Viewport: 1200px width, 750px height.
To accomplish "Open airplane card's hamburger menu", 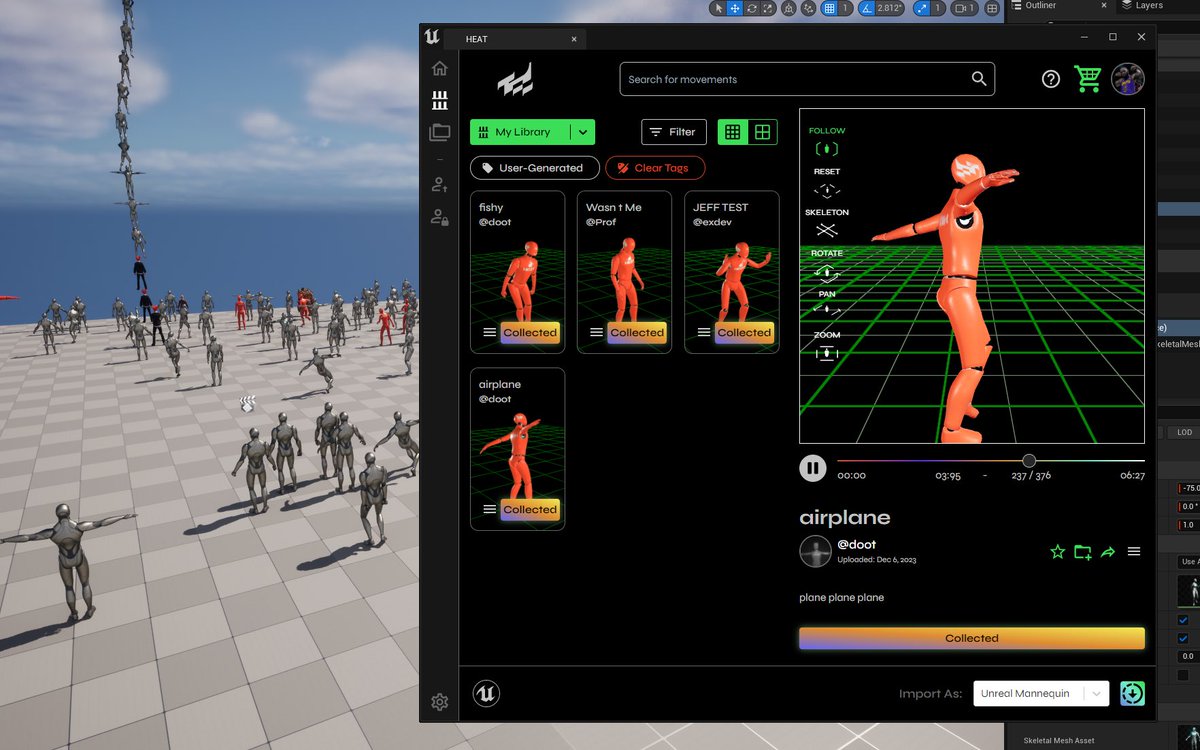I will coord(490,510).
